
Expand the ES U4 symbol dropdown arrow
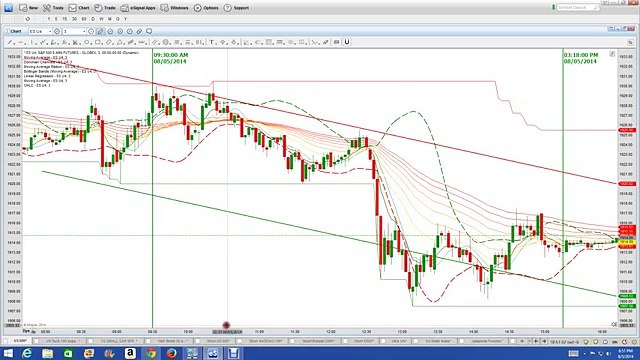pos(50,31)
